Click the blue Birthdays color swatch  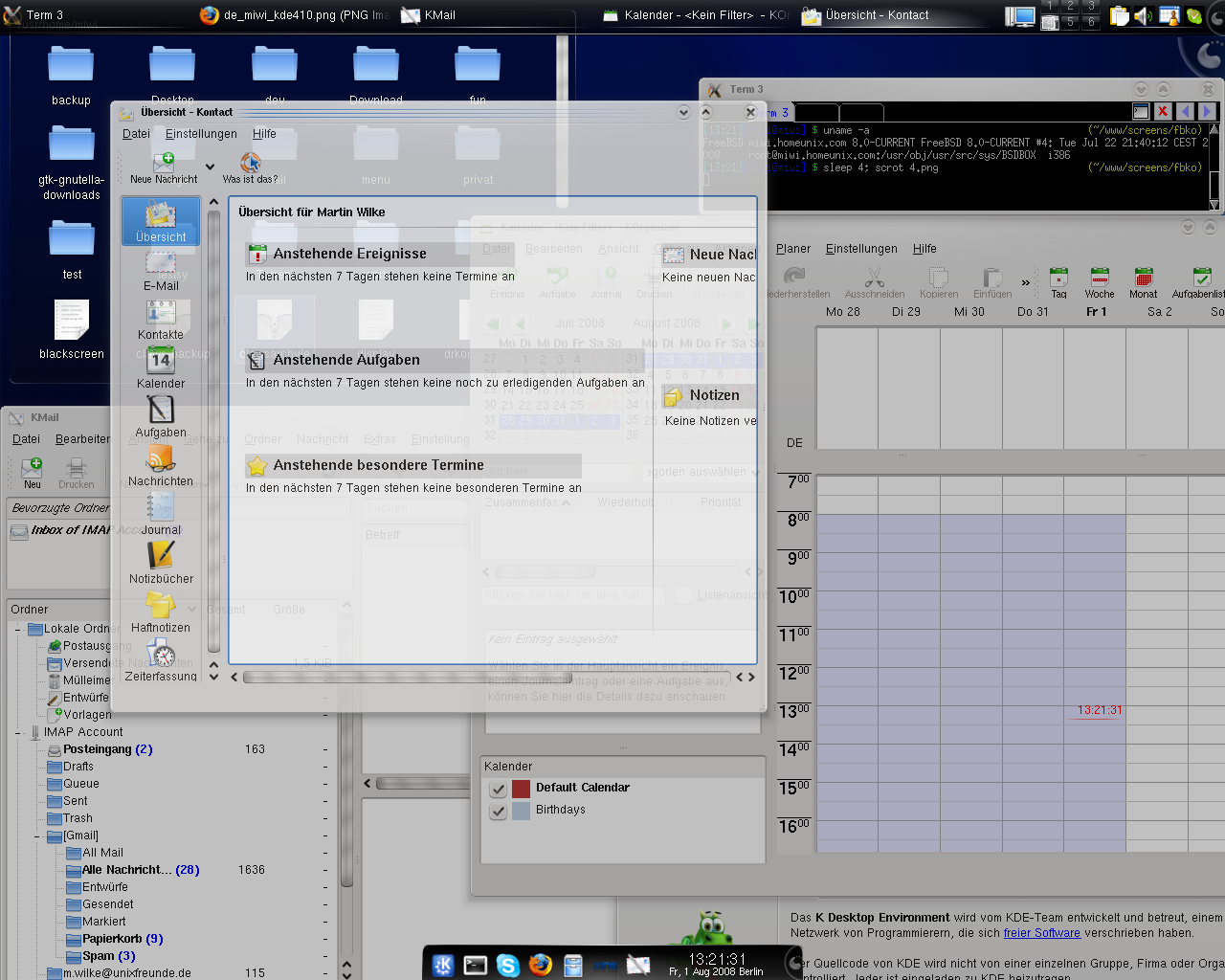[521, 811]
